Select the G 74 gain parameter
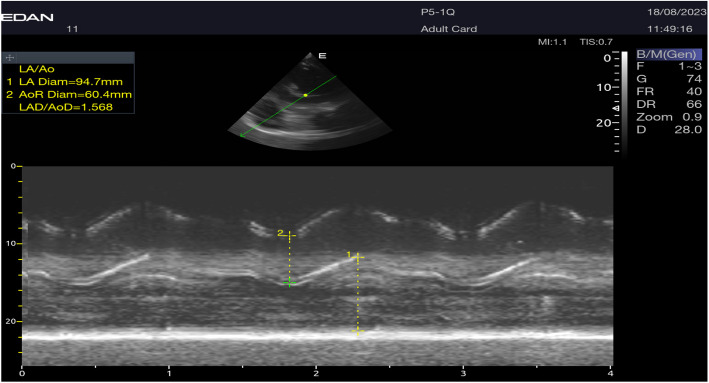This screenshot has height=383, width=709. (x=669, y=79)
